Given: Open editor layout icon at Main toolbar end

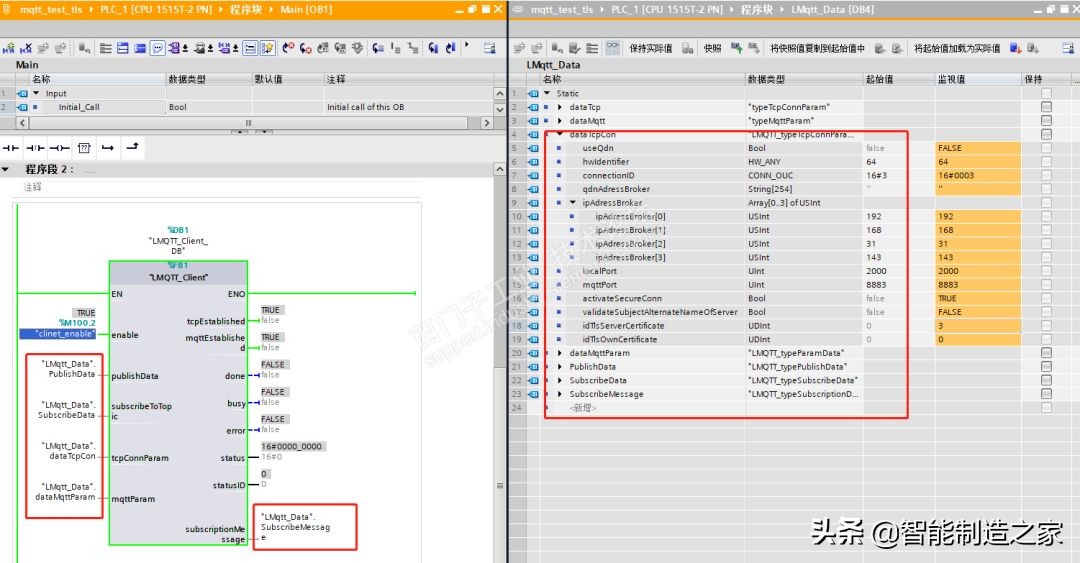Looking at the screenshot, I should point(489,48).
